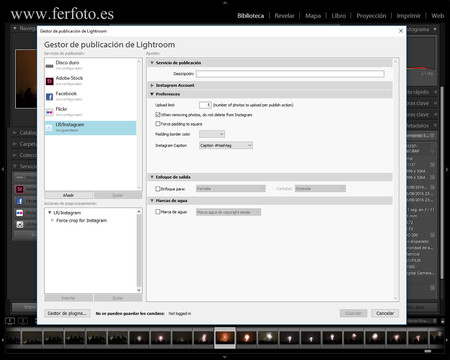The height and width of the screenshot is (360, 450).
Task: Collapse the Navegador panel triangle
Action: pos(15,28)
